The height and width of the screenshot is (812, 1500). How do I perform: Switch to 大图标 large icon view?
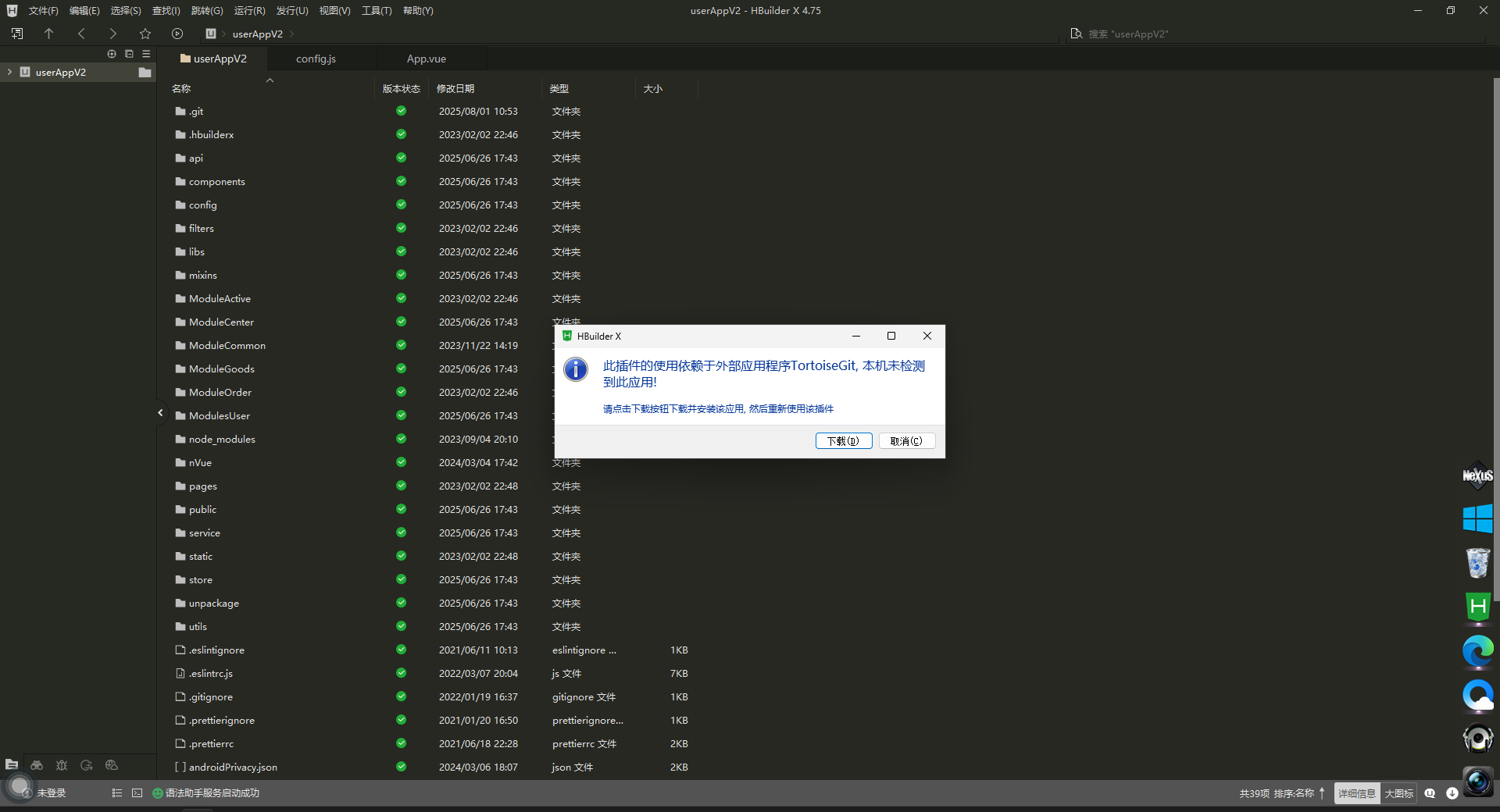(x=1399, y=793)
